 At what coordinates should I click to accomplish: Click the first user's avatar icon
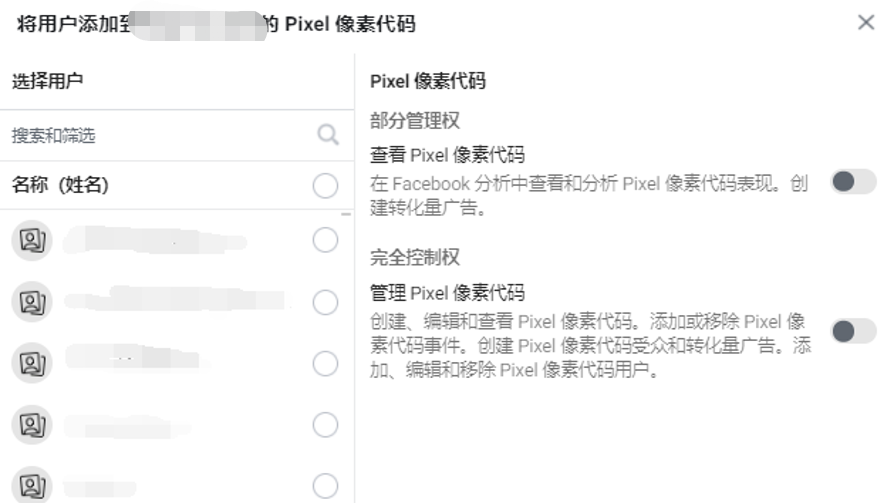click(x=32, y=240)
